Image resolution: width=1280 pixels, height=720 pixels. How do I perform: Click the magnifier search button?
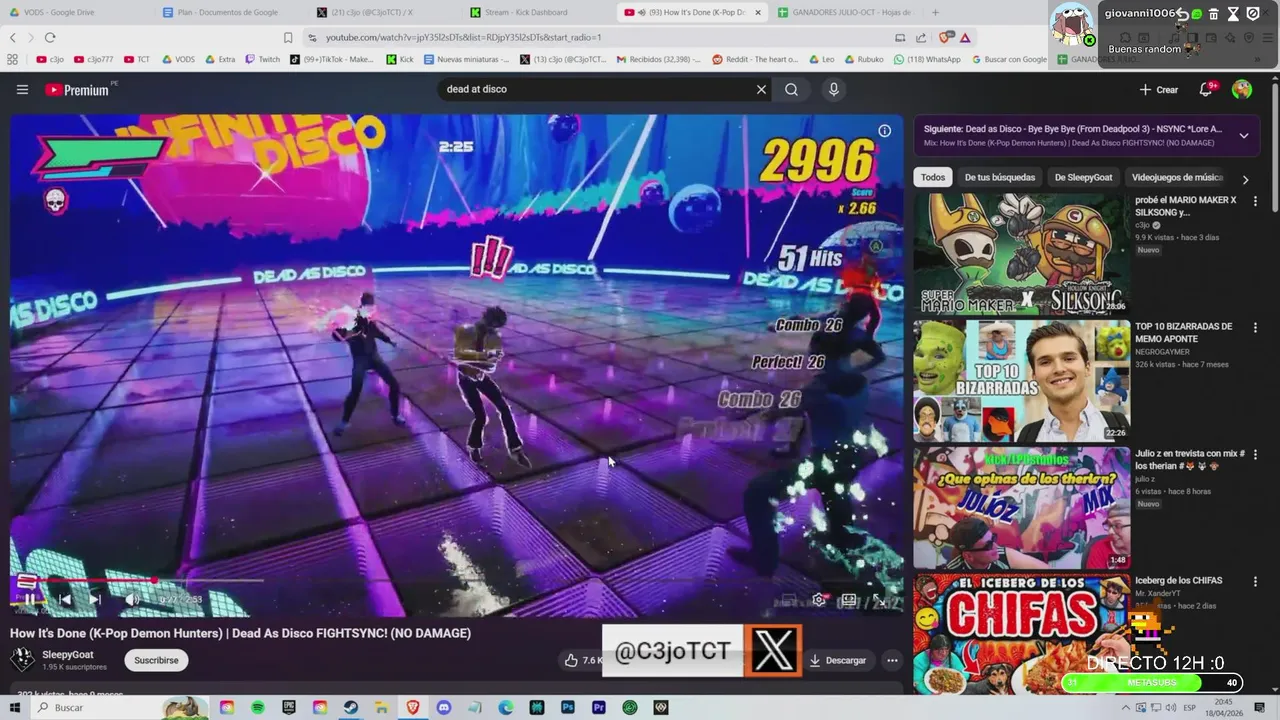791,89
